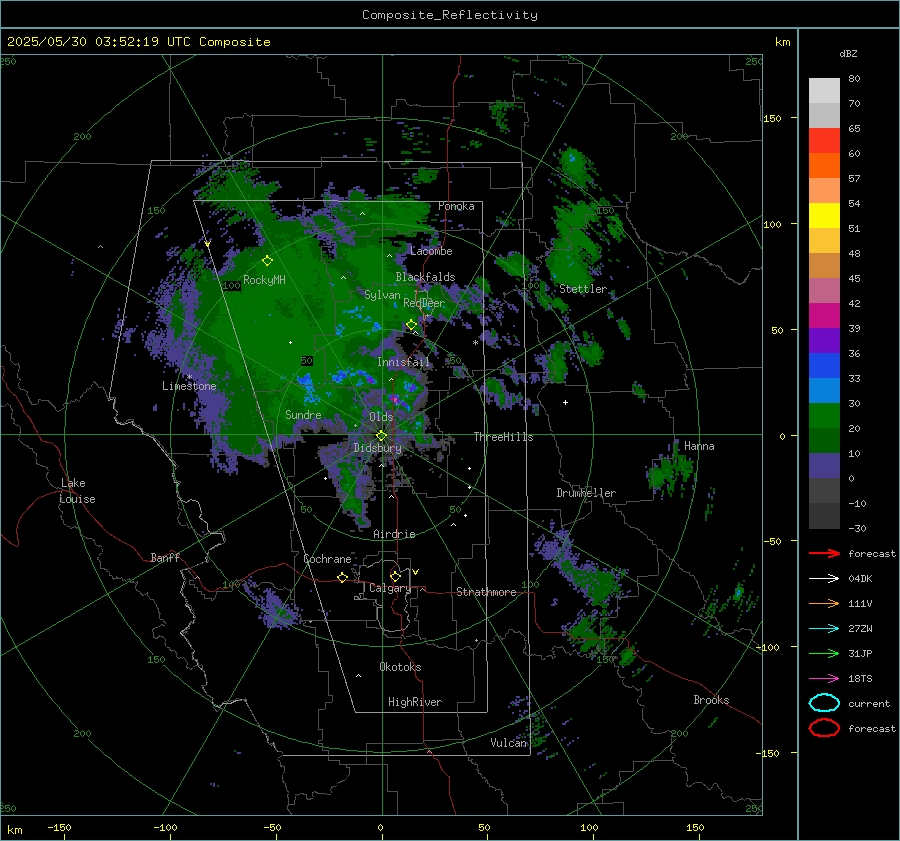Click the Sylvan label on the map
Image resolution: width=900 pixels, height=841 pixels.
(x=382, y=295)
